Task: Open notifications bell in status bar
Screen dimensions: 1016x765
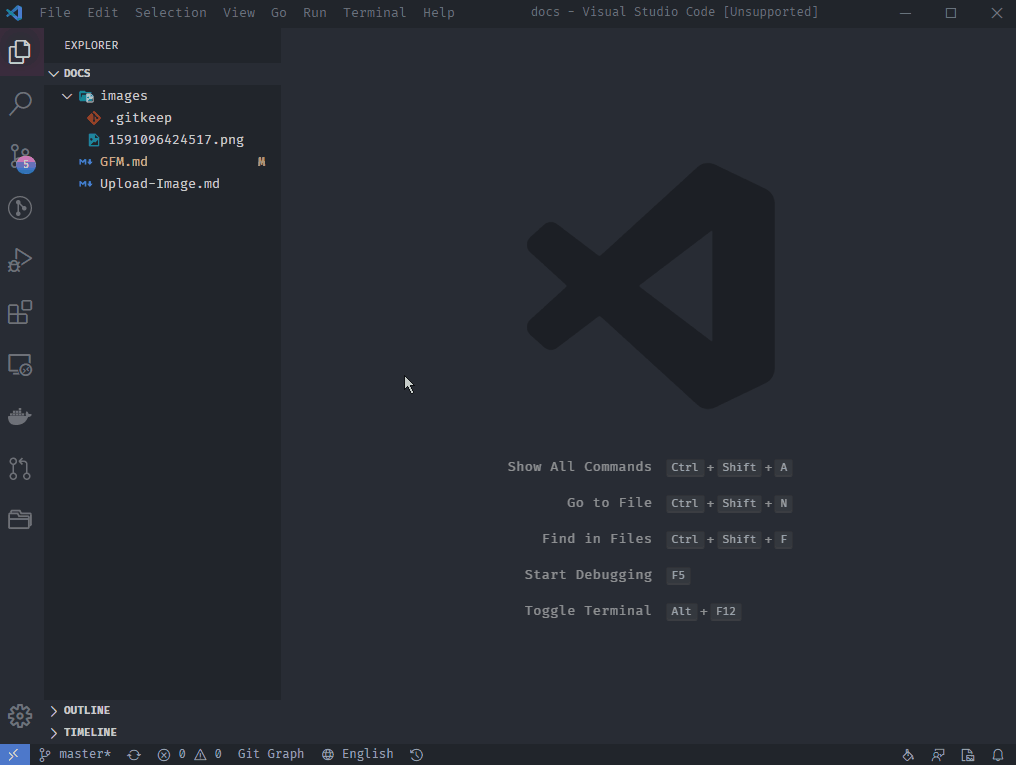Action: [998, 755]
